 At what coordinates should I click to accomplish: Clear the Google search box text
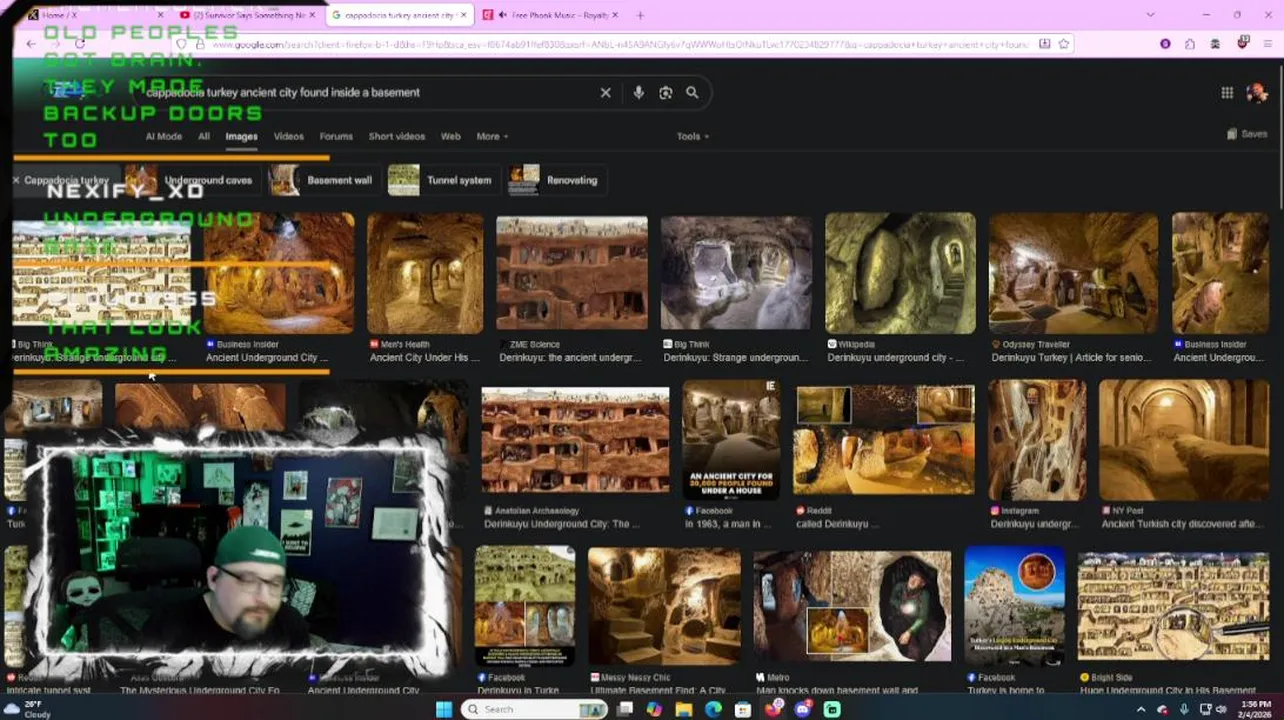pyautogui.click(x=605, y=92)
